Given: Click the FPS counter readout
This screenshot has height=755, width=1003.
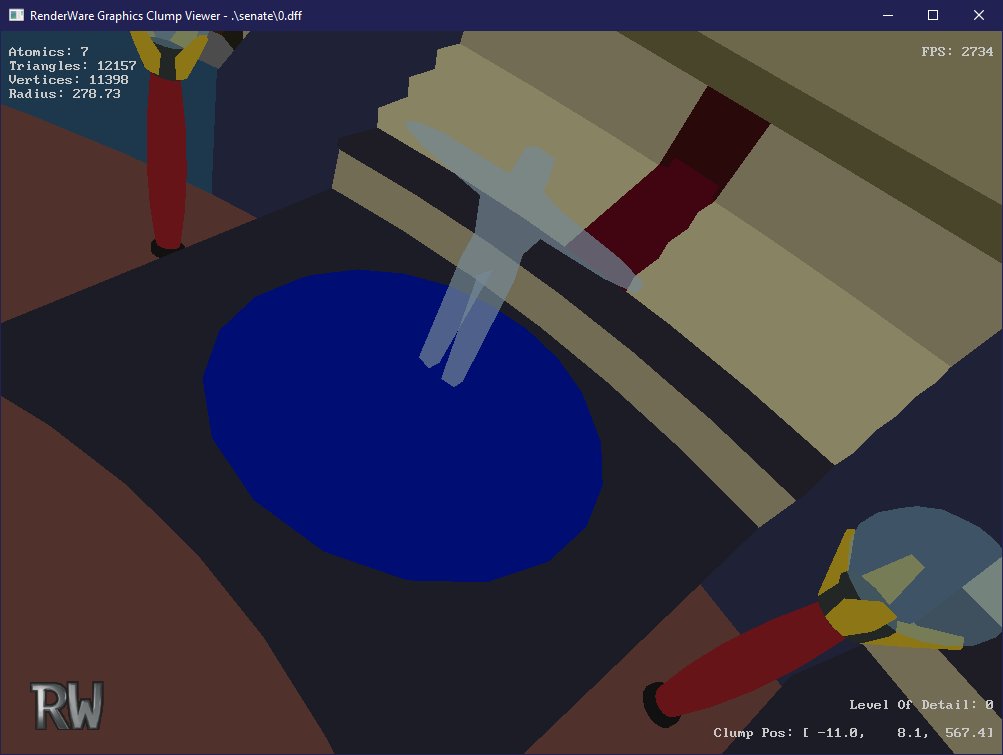Looking at the screenshot, I should (957, 52).
